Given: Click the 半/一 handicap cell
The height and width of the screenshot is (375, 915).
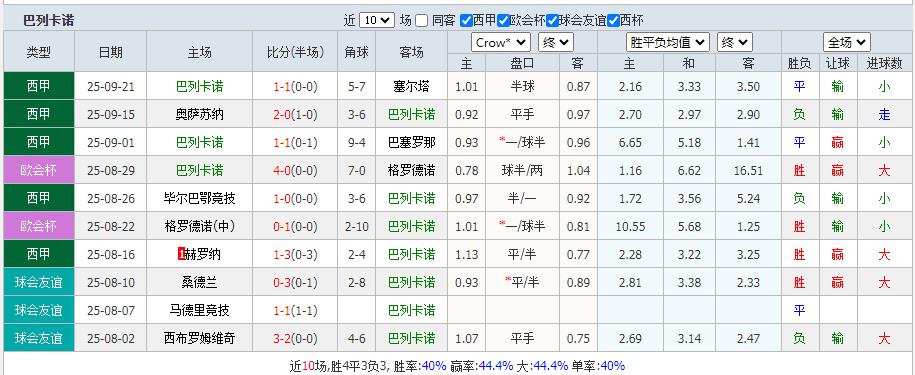Looking at the screenshot, I should tap(522, 199).
